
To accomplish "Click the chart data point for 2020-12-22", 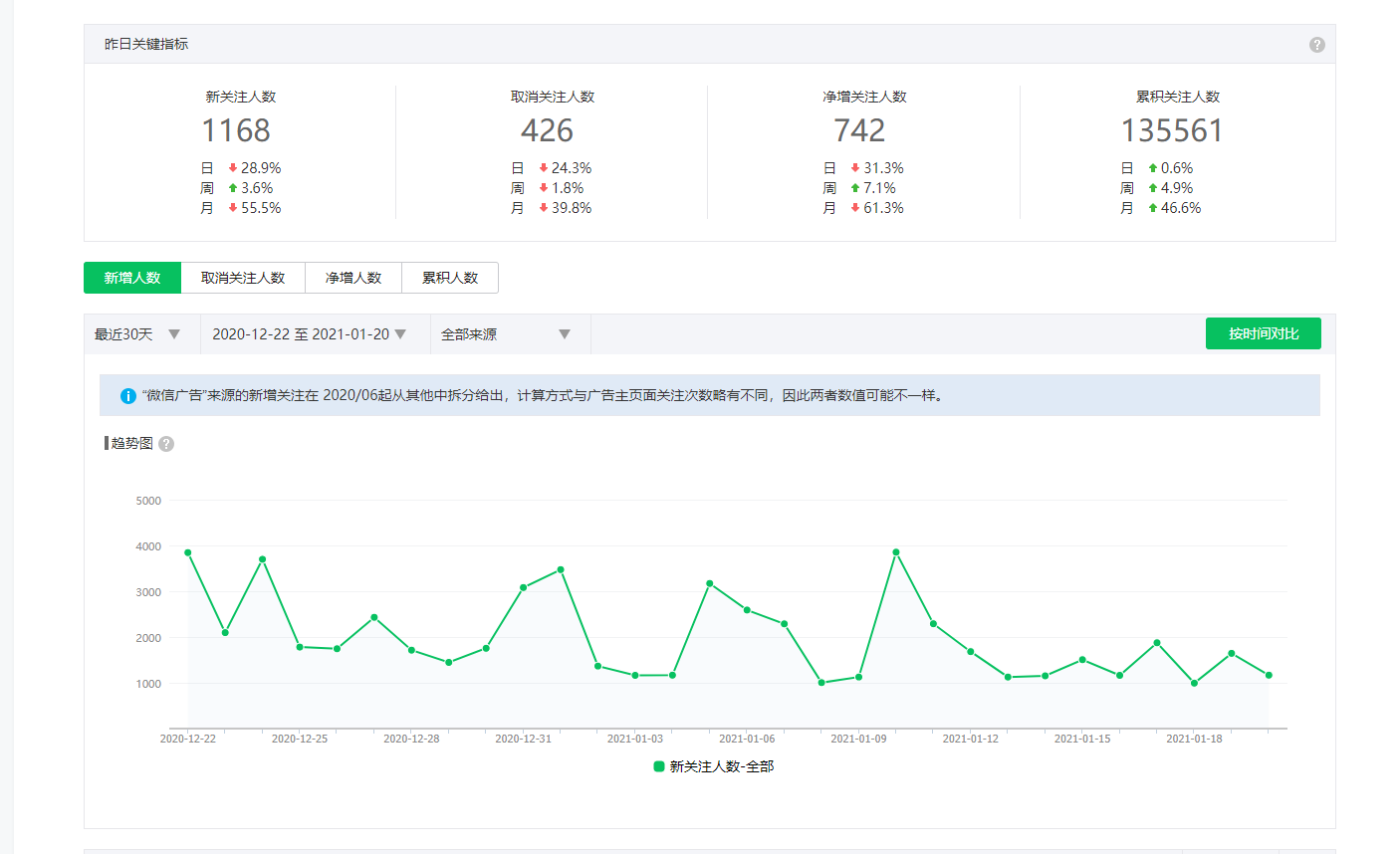I will 188,552.
